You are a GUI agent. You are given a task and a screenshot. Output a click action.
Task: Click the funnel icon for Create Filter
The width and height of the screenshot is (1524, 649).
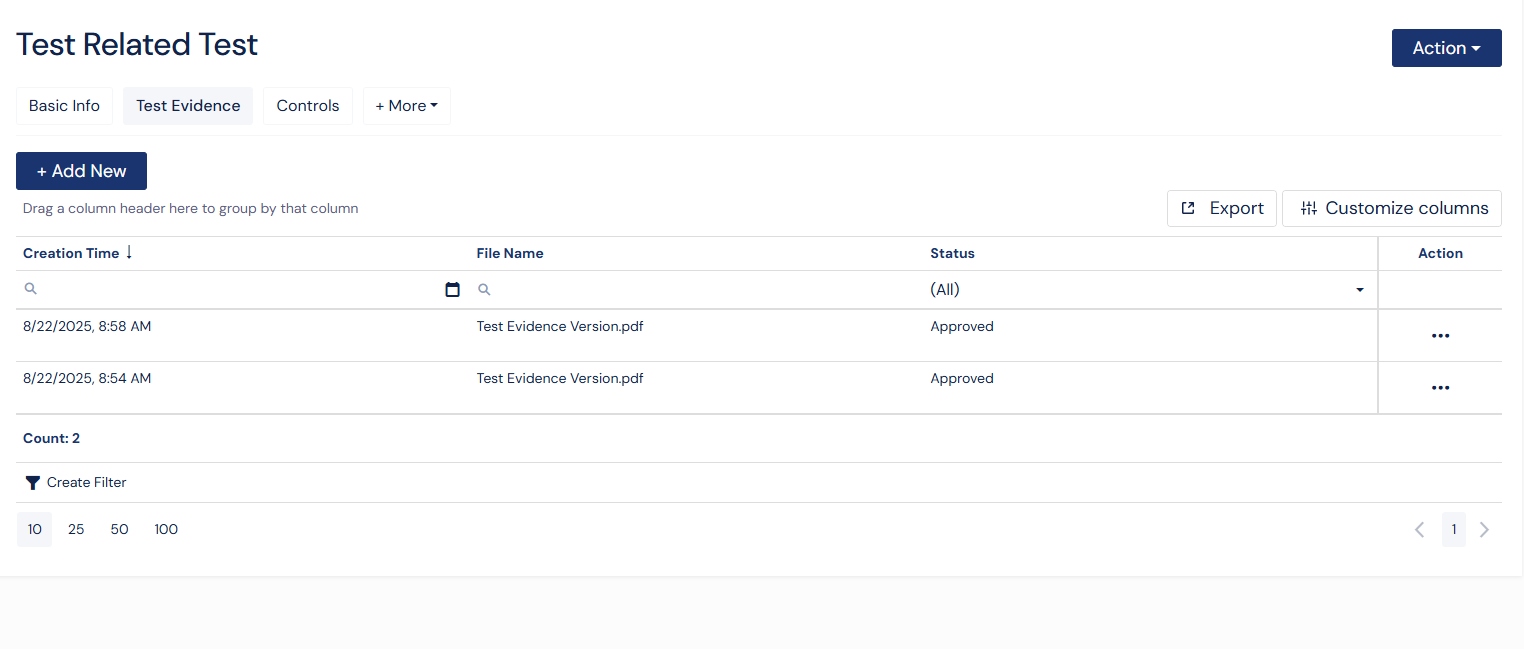tap(33, 483)
